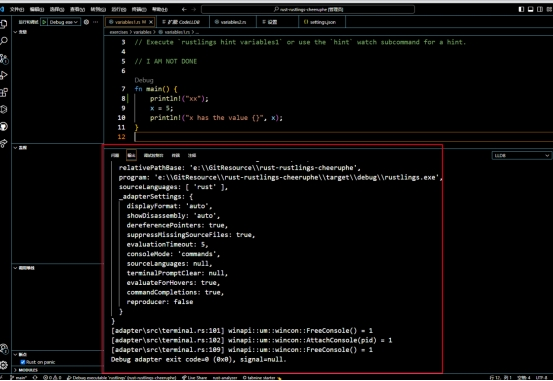Open the Go menu
The image size is (553, 381).
coord(98,9)
